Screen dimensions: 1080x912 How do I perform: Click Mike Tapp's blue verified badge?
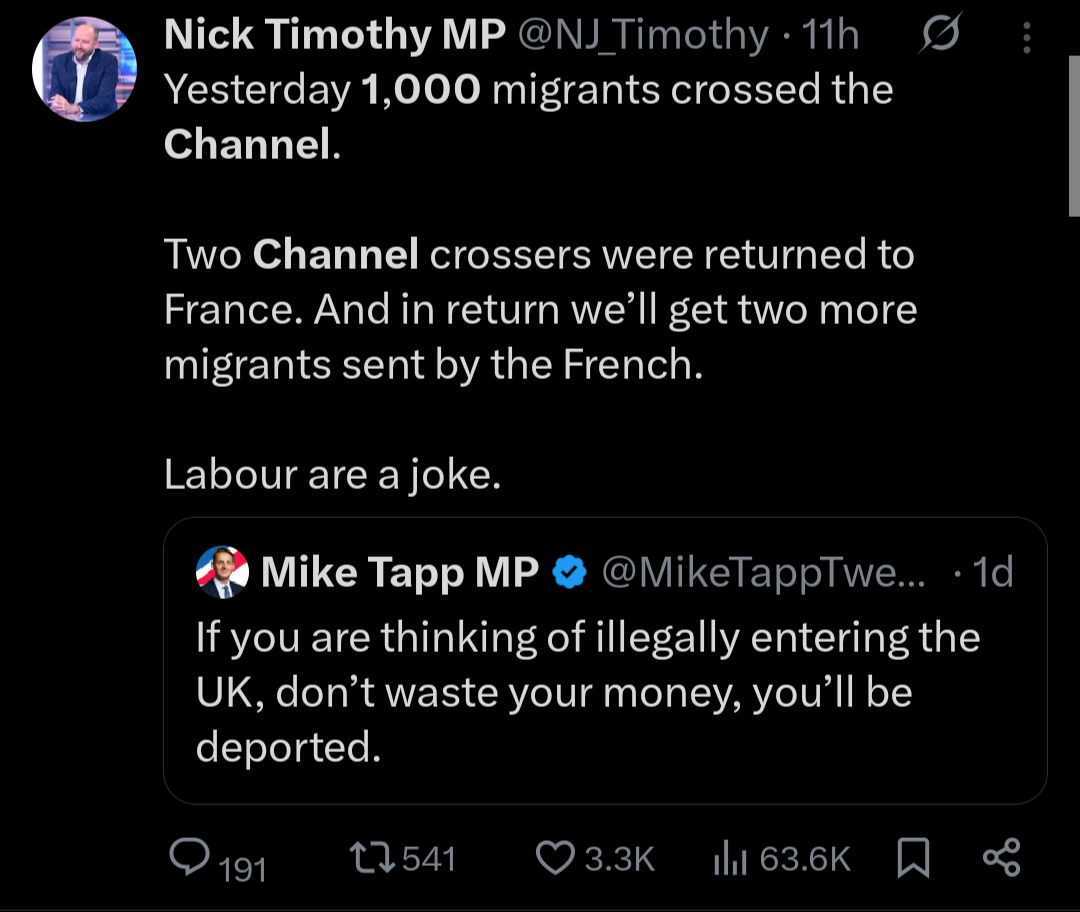568,573
